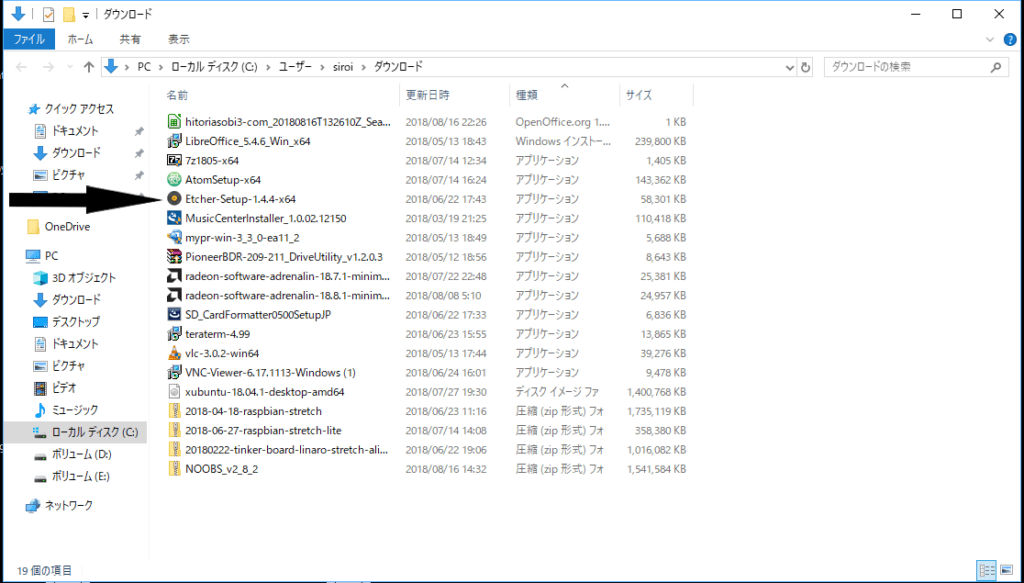Expand the ribbon with the chevron arrow
Image resolution: width=1024 pixels, height=583 pixels.
pyautogui.click(x=989, y=39)
